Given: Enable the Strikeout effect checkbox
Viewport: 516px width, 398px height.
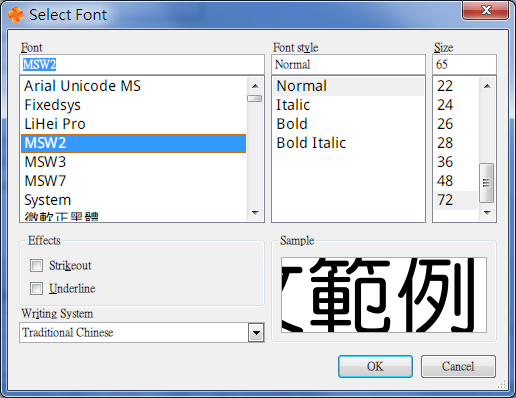Looking at the screenshot, I should click(x=36, y=266).
